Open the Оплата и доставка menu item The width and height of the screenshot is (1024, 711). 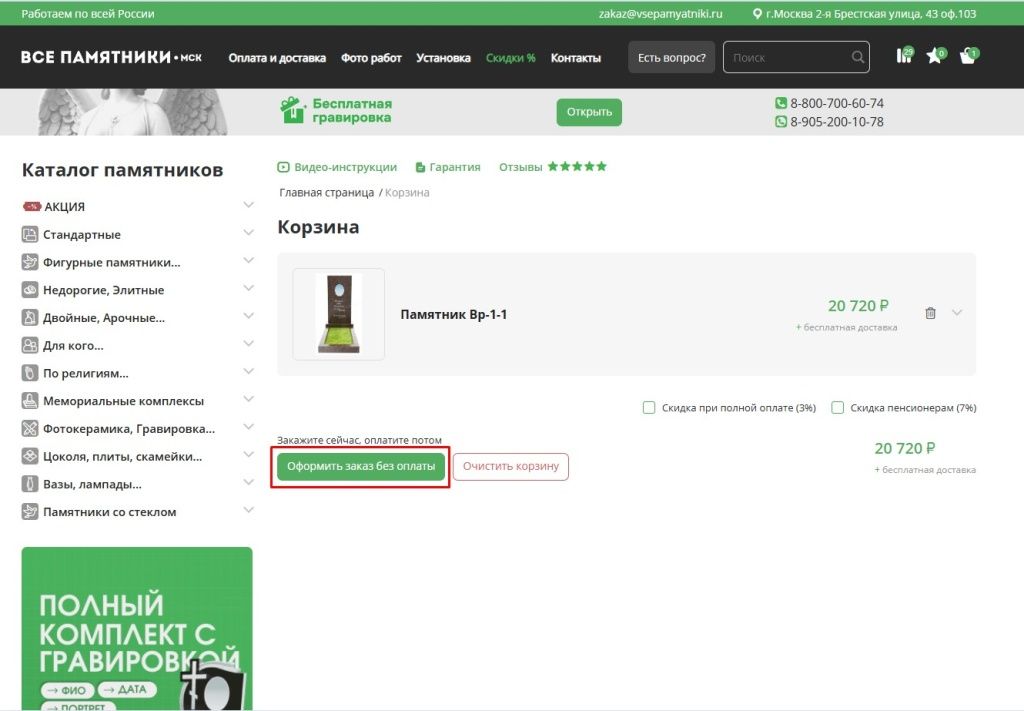[277, 58]
